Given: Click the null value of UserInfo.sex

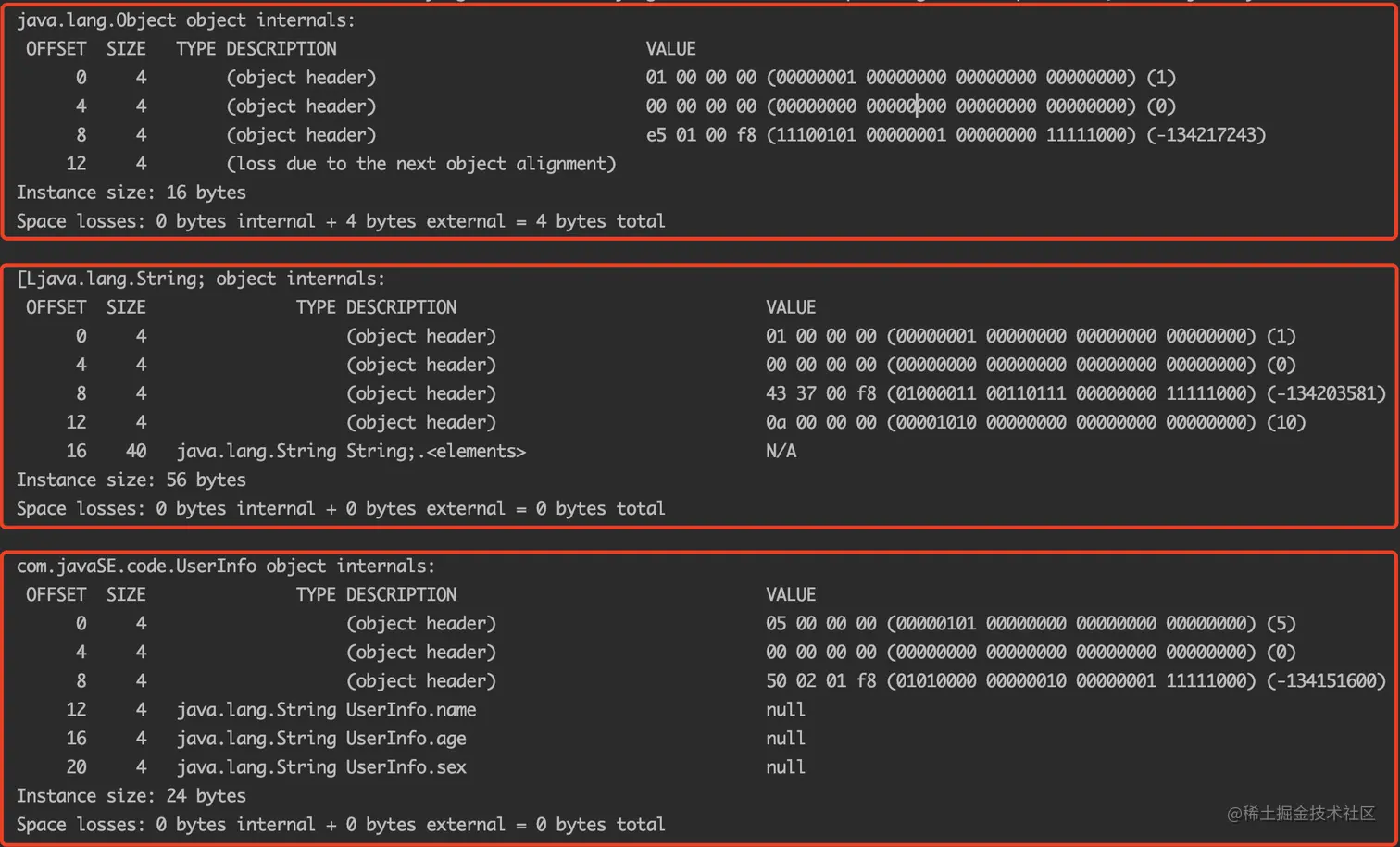Looking at the screenshot, I should click(785, 766).
